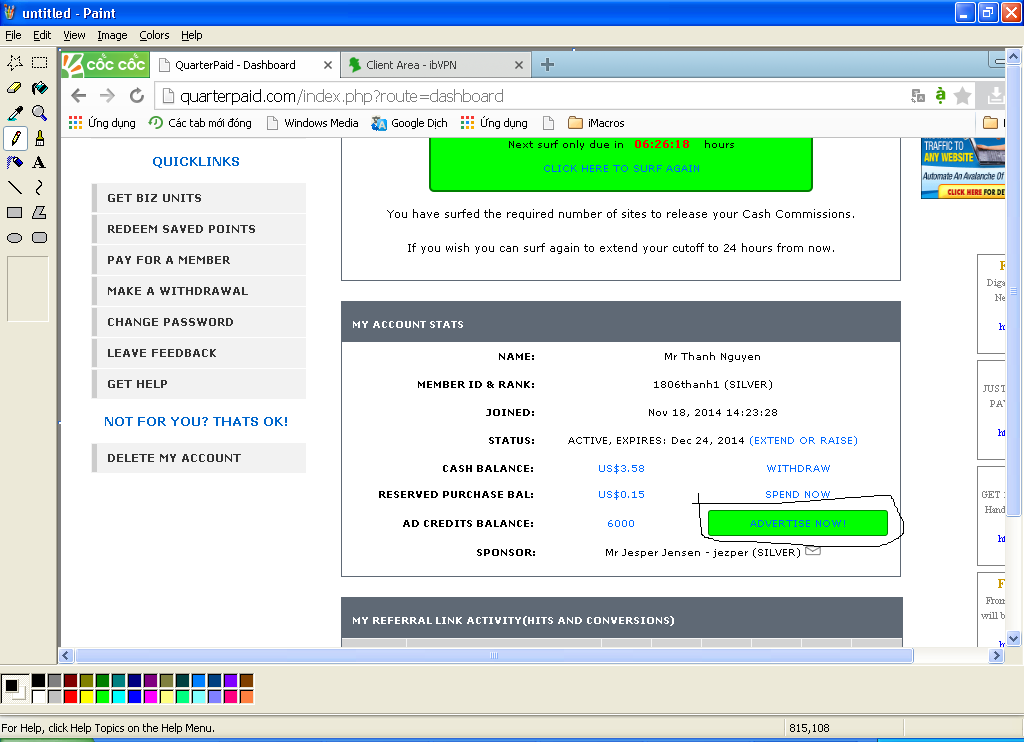Screen dimensions: 1024x742
Task: Choose the Curve tool
Action: pyautogui.click(x=40, y=187)
